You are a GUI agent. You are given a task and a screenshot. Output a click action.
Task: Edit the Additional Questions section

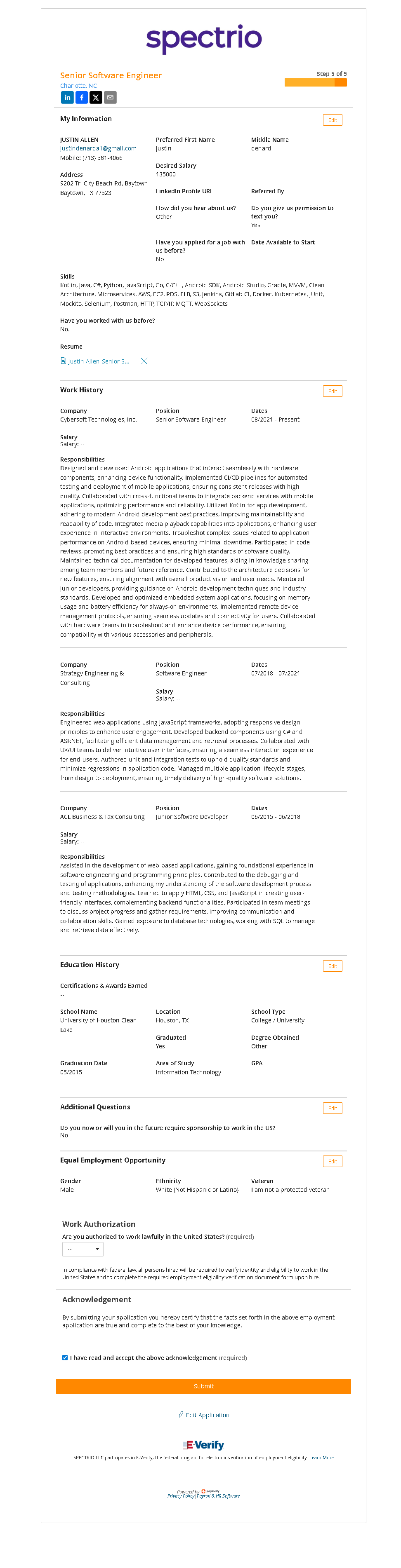tap(332, 1108)
